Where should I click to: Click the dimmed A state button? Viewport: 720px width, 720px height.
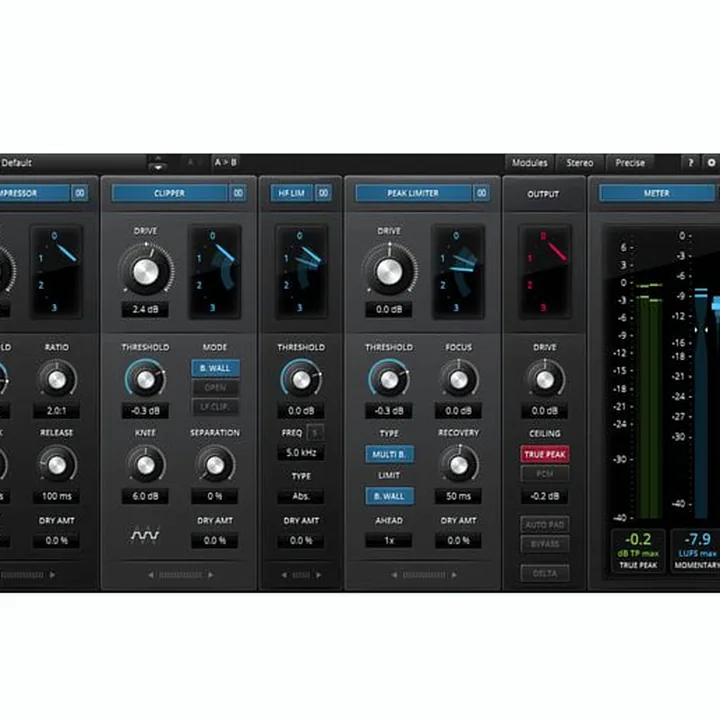pos(191,163)
